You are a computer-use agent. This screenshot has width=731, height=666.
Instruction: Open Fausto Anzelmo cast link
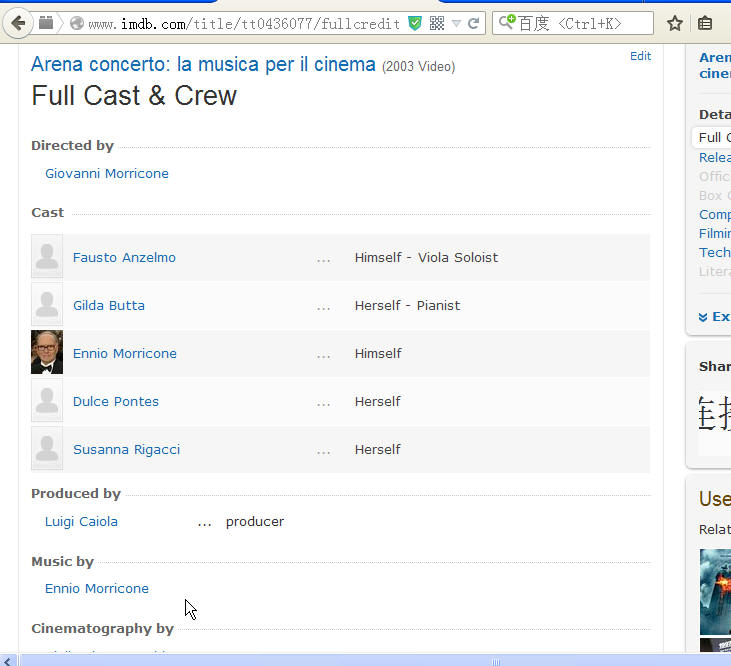point(124,257)
